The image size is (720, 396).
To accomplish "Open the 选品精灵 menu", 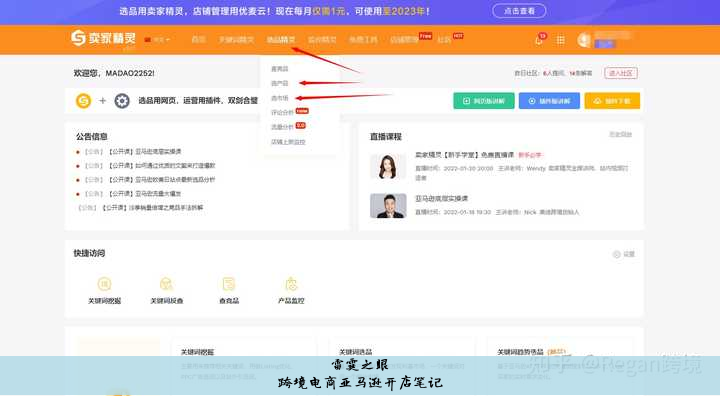I will (x=281, y=40).
